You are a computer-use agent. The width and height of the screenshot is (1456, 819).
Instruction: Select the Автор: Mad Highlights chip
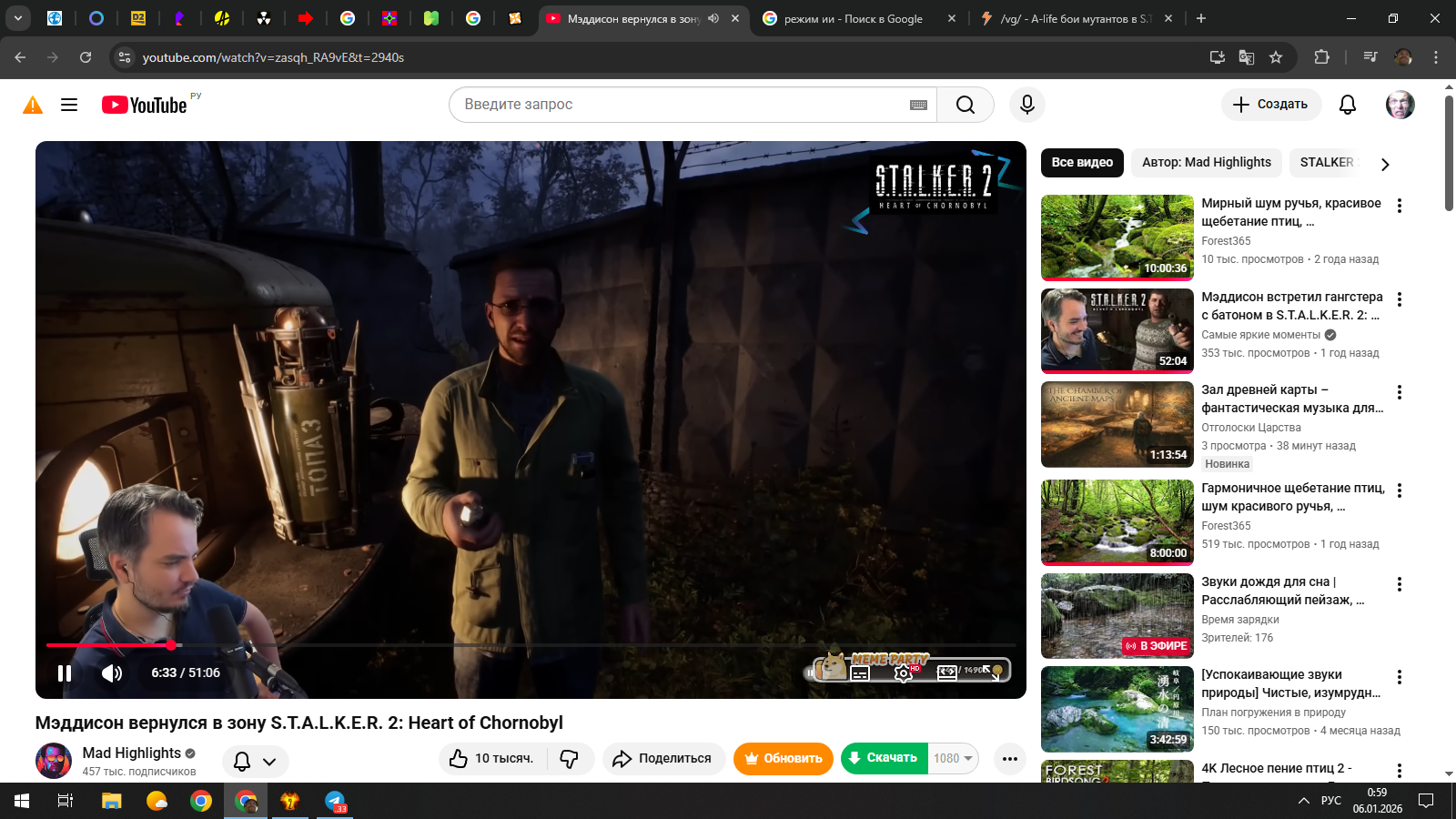pyautogui.click(x=1207, y=163)
